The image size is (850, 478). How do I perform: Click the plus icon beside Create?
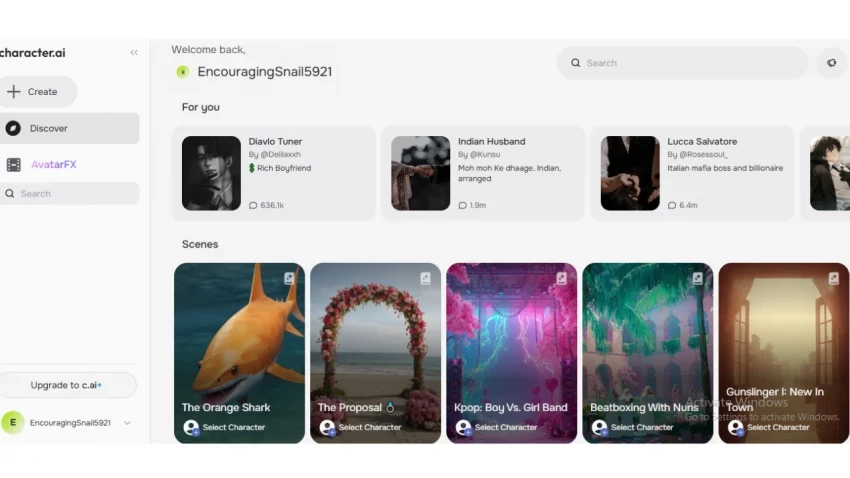point(14,92)
